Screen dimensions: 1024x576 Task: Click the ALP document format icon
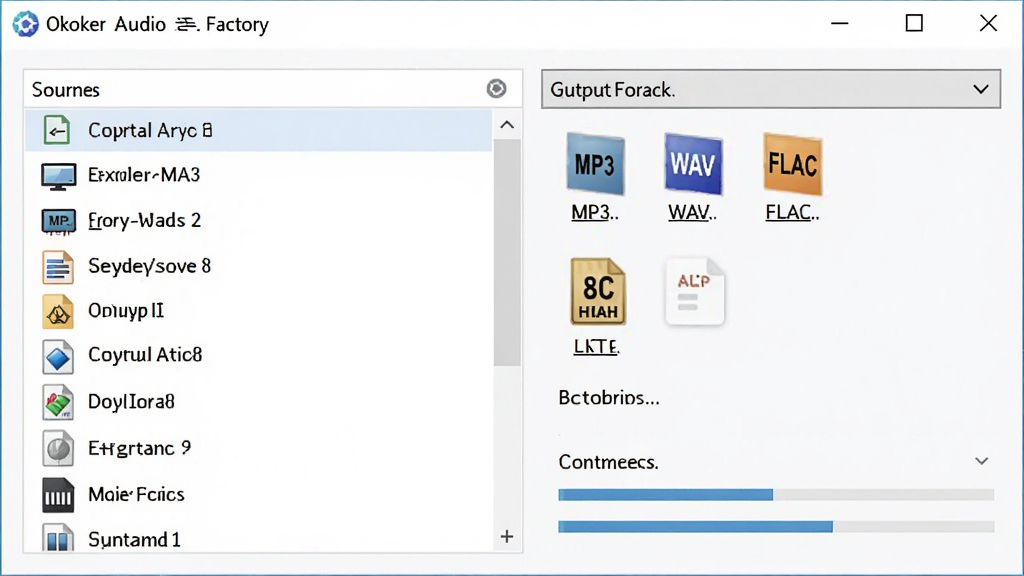tap(694, 291)
